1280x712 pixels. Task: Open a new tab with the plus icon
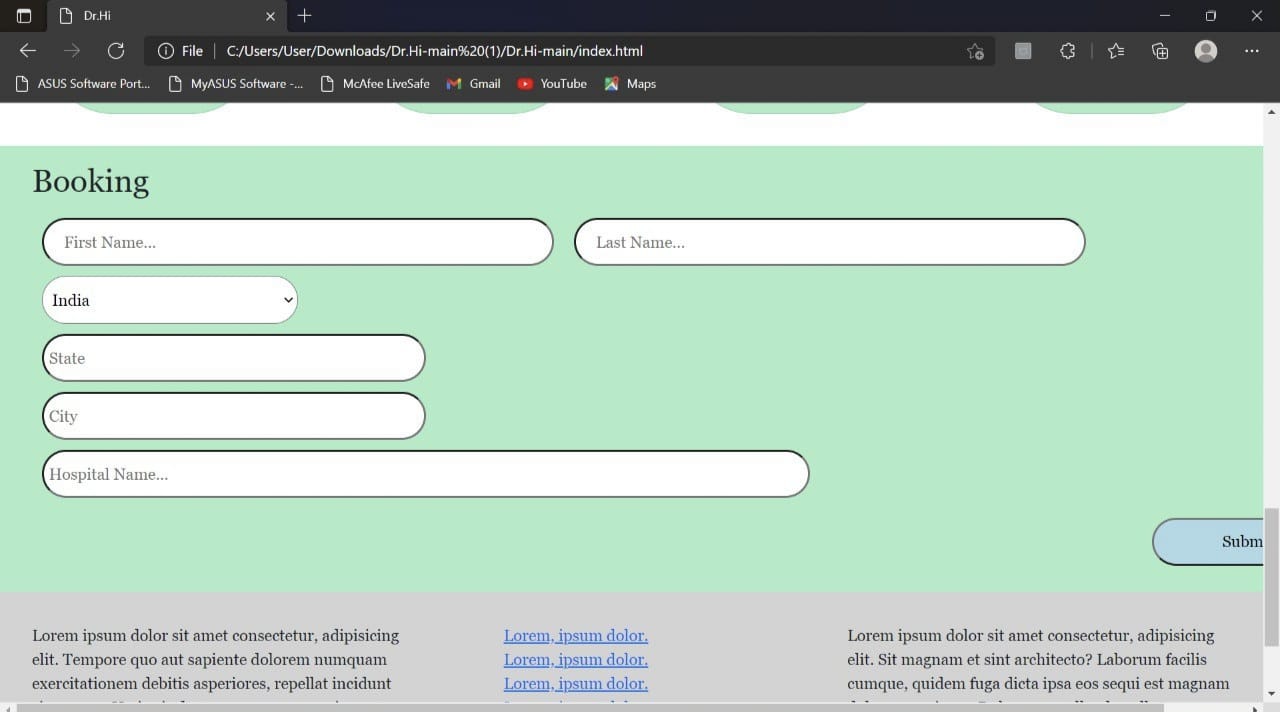[x=304, y=16]
